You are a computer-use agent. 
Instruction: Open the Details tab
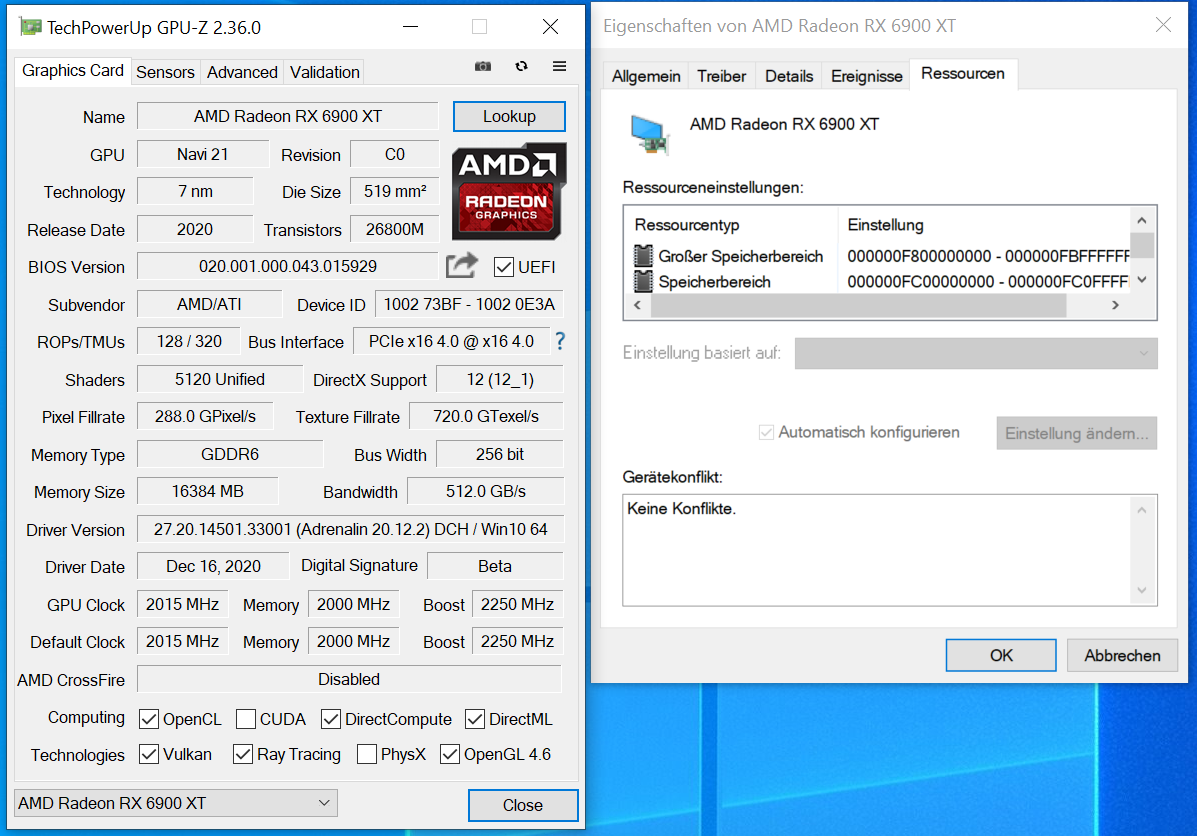pos(789,76)
